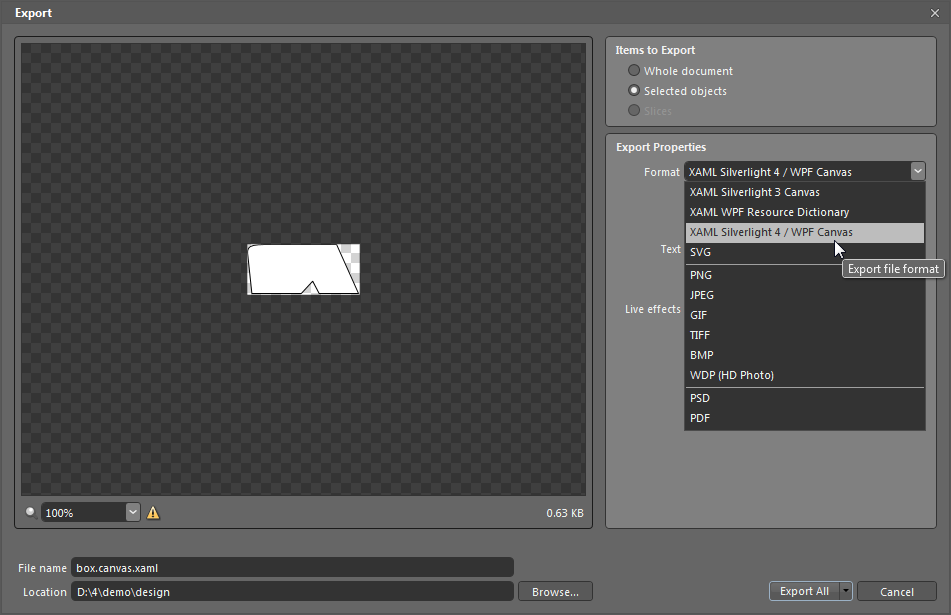Image resolution: width=951 pixels, height=615 pixels.
Task: Click the magnifier icon beside the 100% zoom field
Action: coord(30,512)
